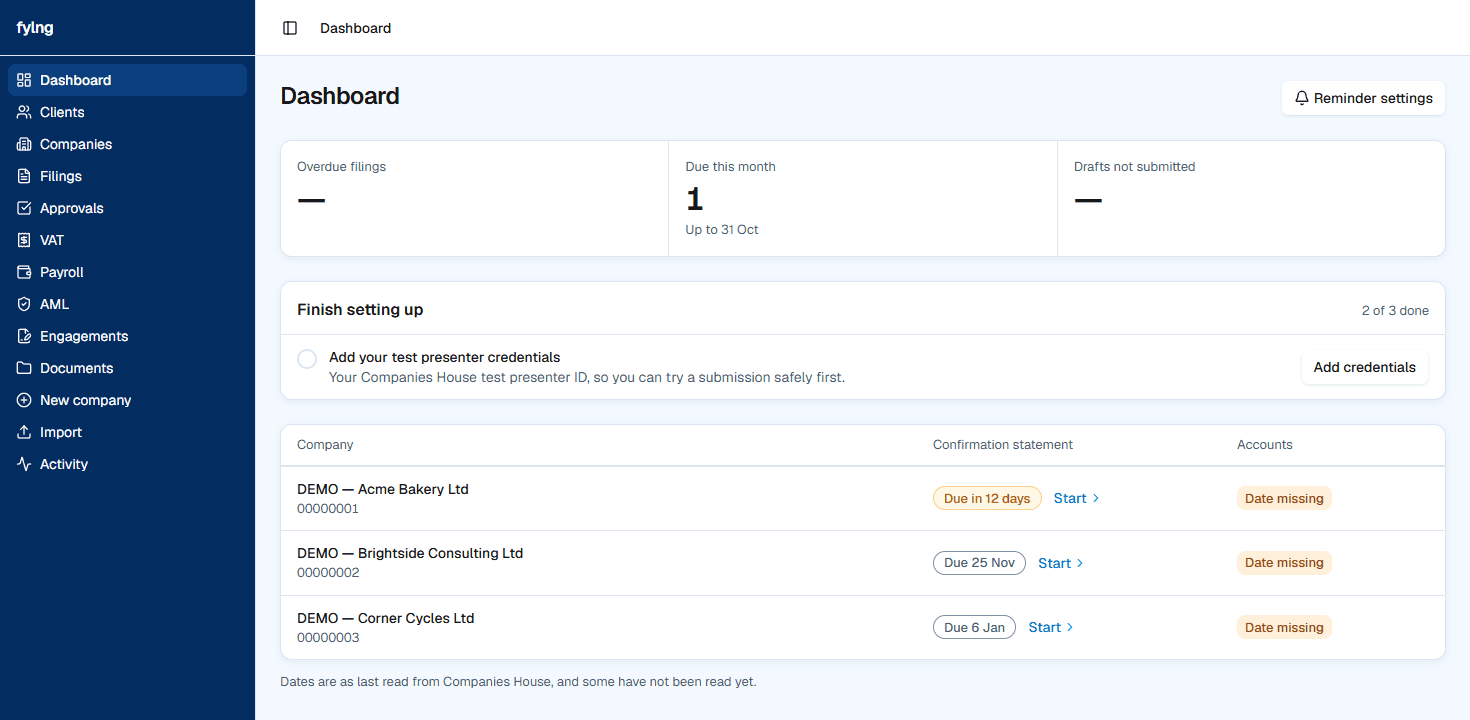This screenshot has width=1470, height=720.
Task: Start Corner Cycles confirmation statement
Action: (x=1050, y=627)
